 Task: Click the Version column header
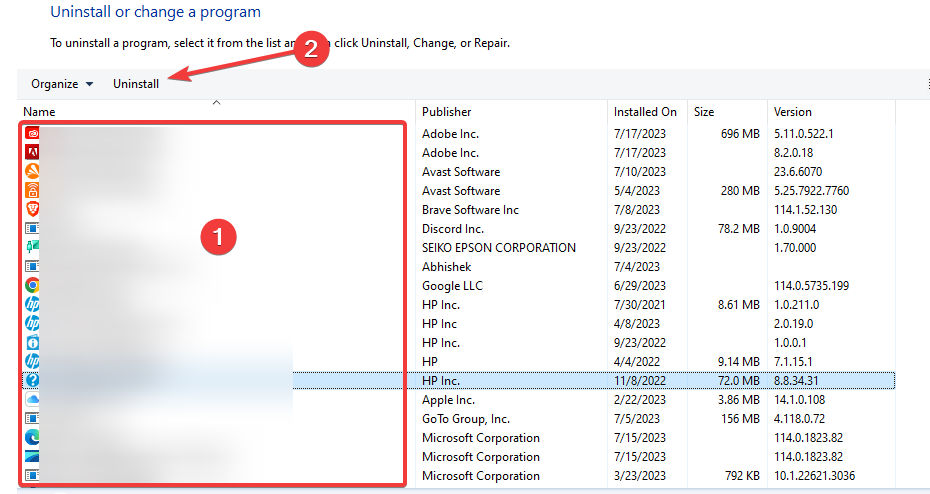tap(792, 111)
